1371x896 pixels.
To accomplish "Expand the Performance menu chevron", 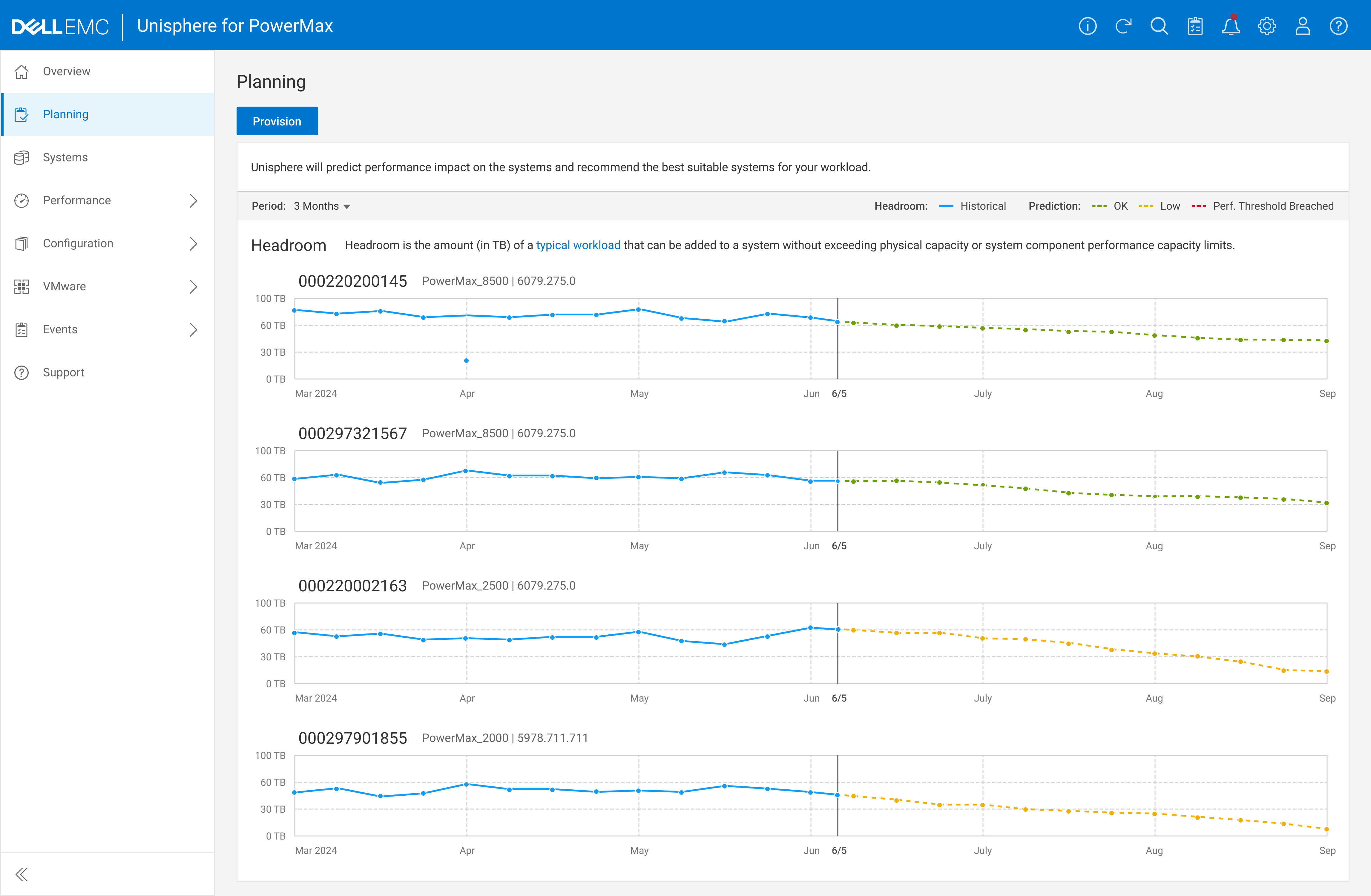I will click(194, 200).
